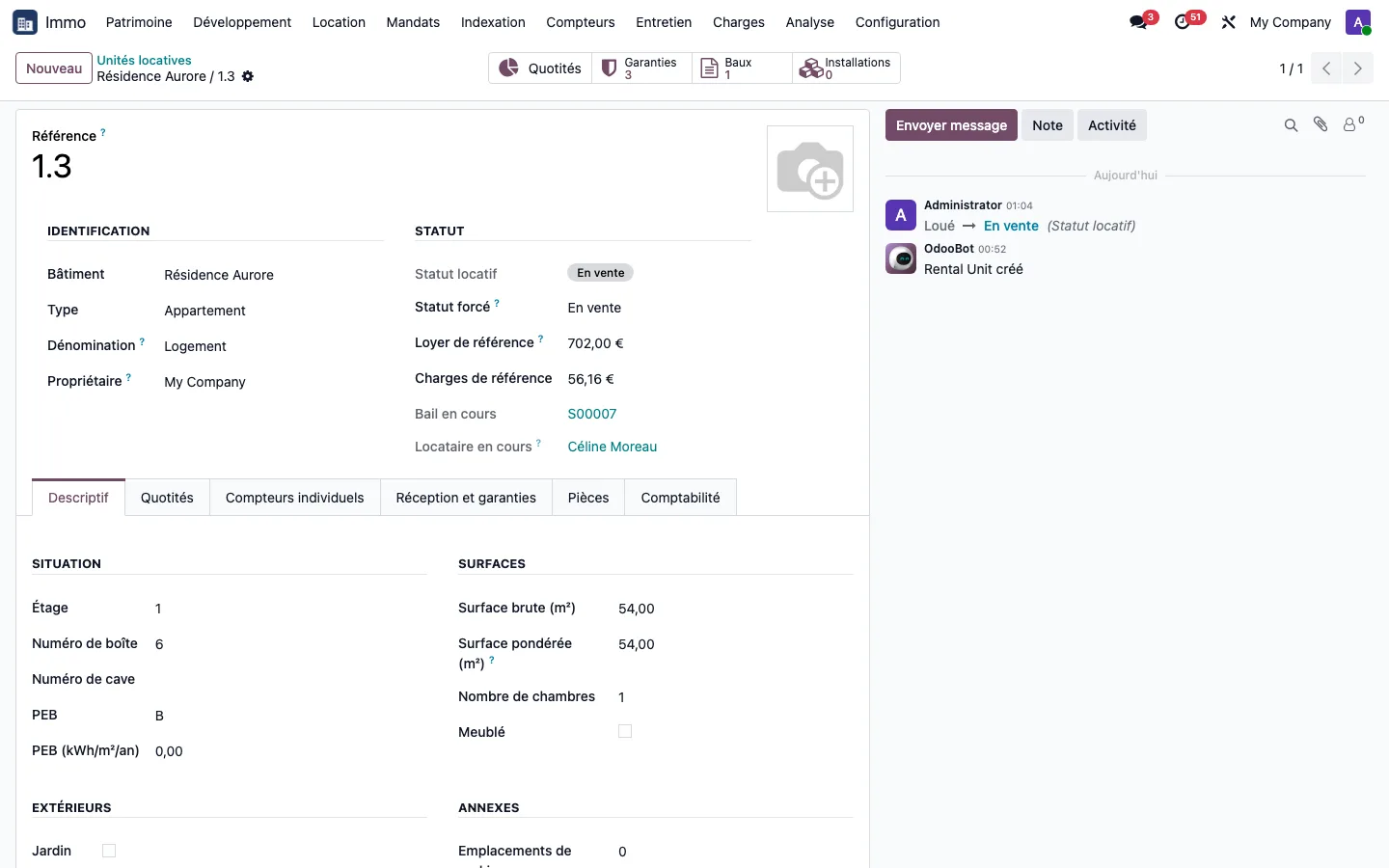Open the Statut forcé dropdown field
1389x868 pixels.
[659, 308]
